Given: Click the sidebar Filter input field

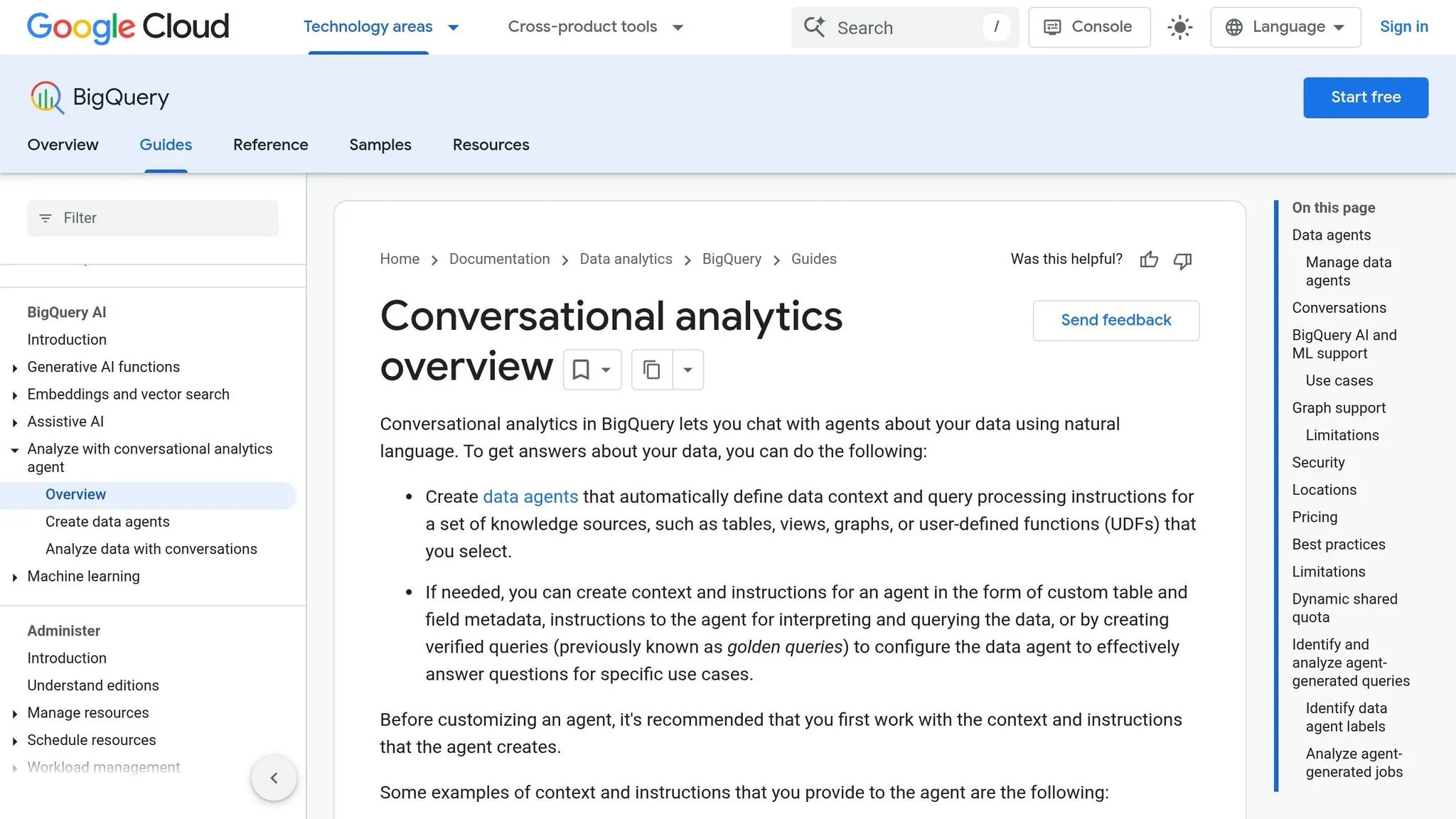Looking at the screenshot, I should (x=153, y=218).
